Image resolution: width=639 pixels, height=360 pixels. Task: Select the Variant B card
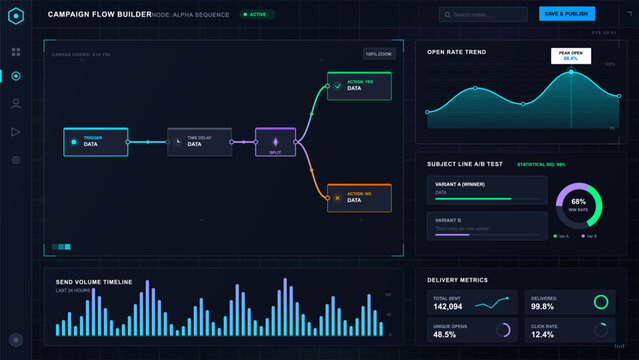click(x=487, y=226)
